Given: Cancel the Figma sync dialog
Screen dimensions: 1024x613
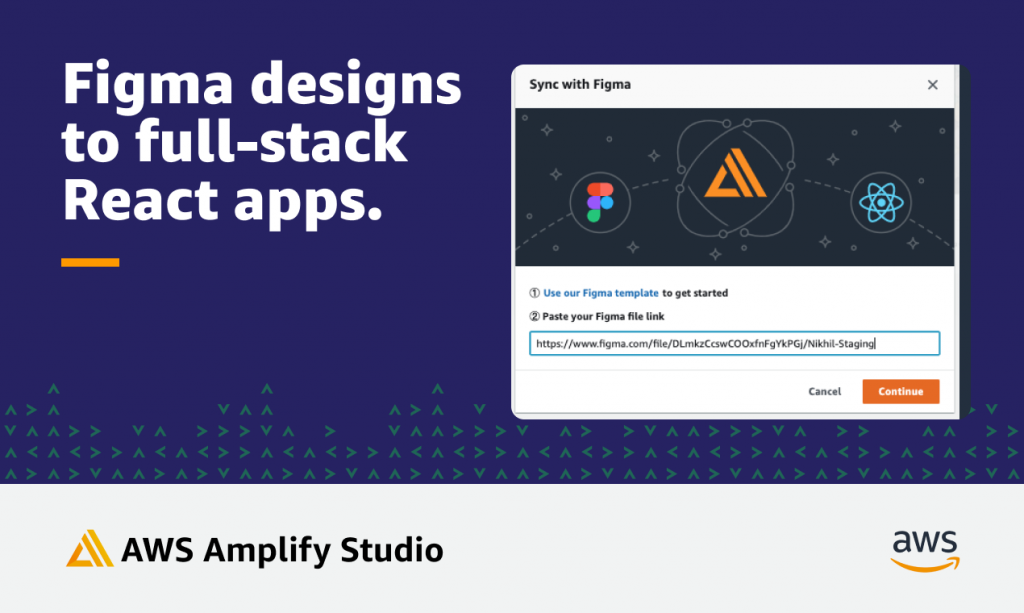Looking at the screenshot, I should coord(824,391).
